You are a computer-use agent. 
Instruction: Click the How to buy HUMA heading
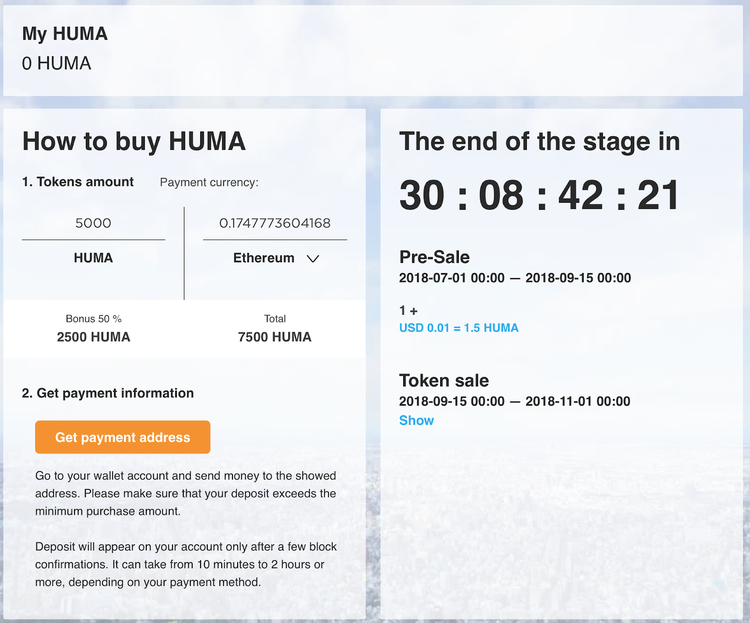pyautogui.click(x=134, y=141)
